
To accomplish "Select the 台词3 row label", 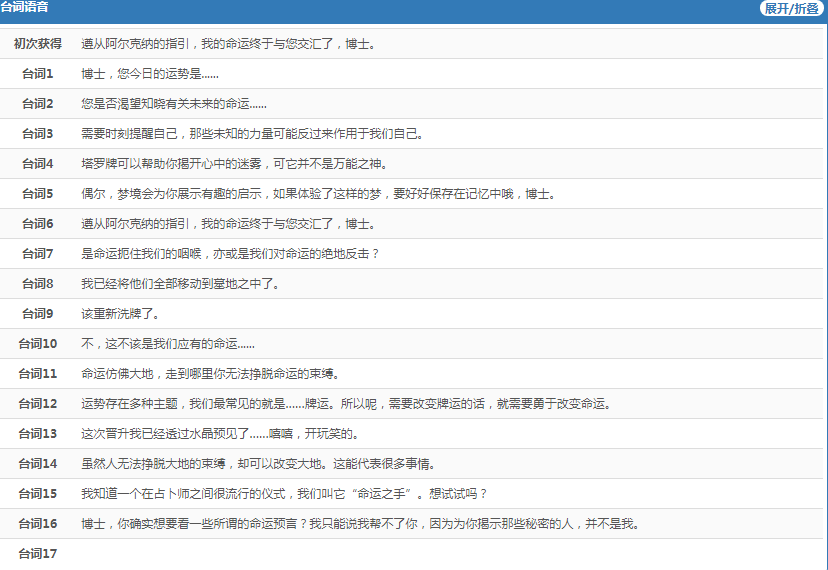I will 37,134.
